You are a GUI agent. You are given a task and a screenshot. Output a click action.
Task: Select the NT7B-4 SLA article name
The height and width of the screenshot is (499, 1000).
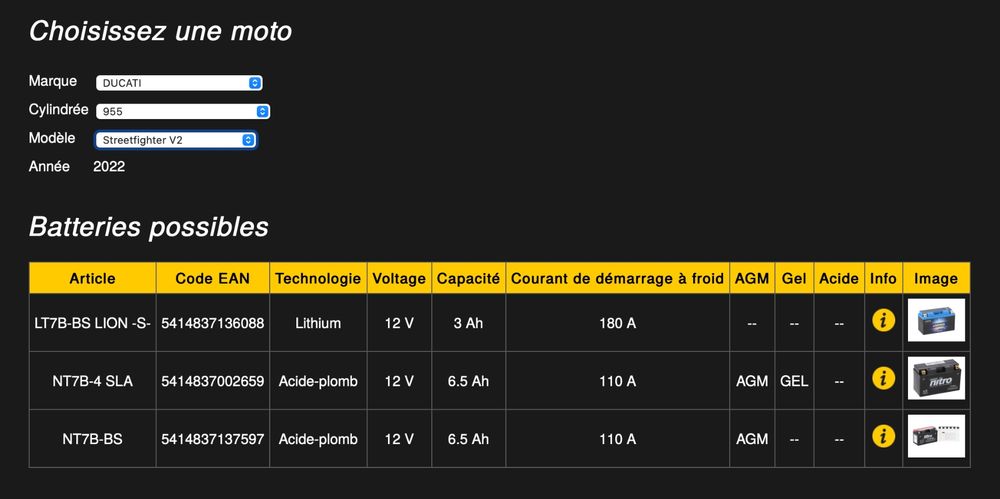(x=92, y=382)
